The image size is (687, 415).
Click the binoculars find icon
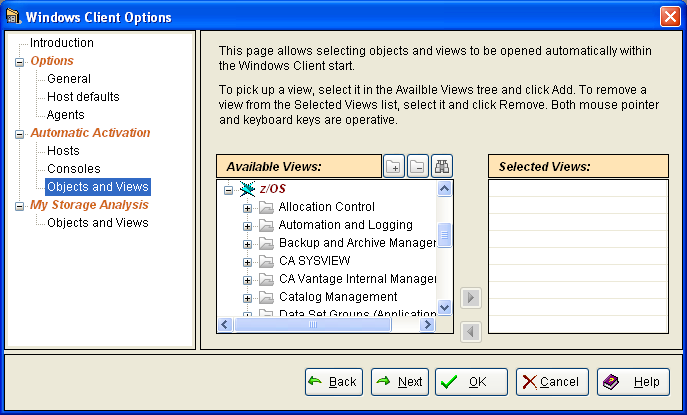[442, 166]
